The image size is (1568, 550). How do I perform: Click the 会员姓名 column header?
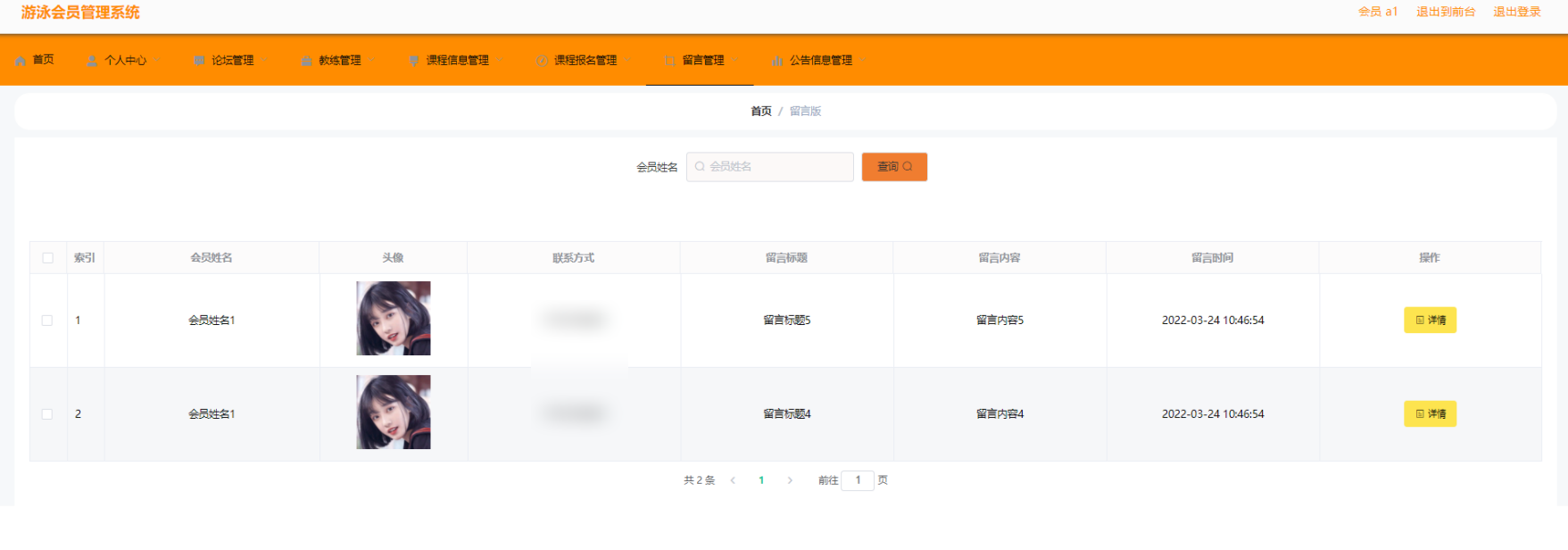[212, 258]
